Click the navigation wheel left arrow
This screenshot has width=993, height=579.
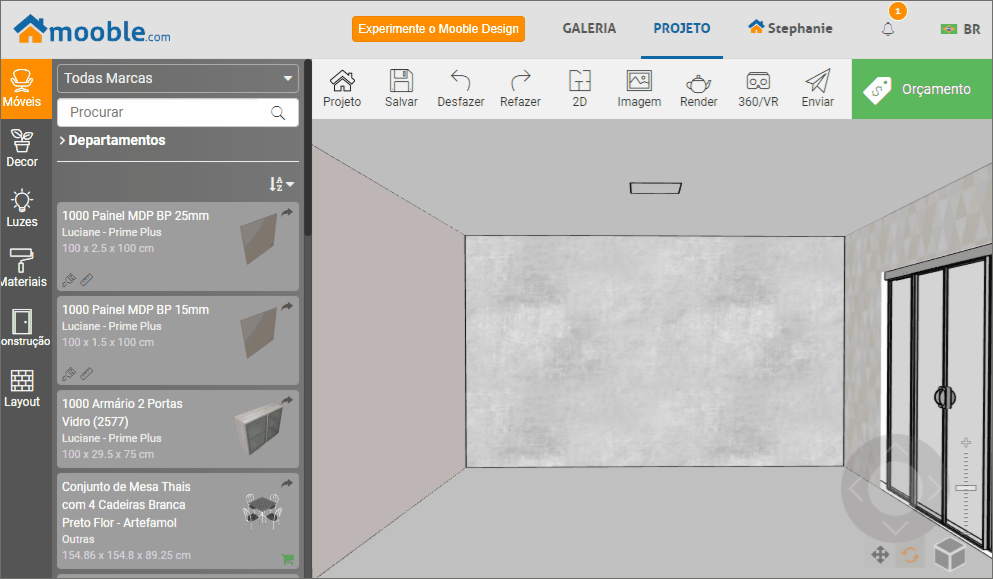pyautogui.click(x=856, y=489)
